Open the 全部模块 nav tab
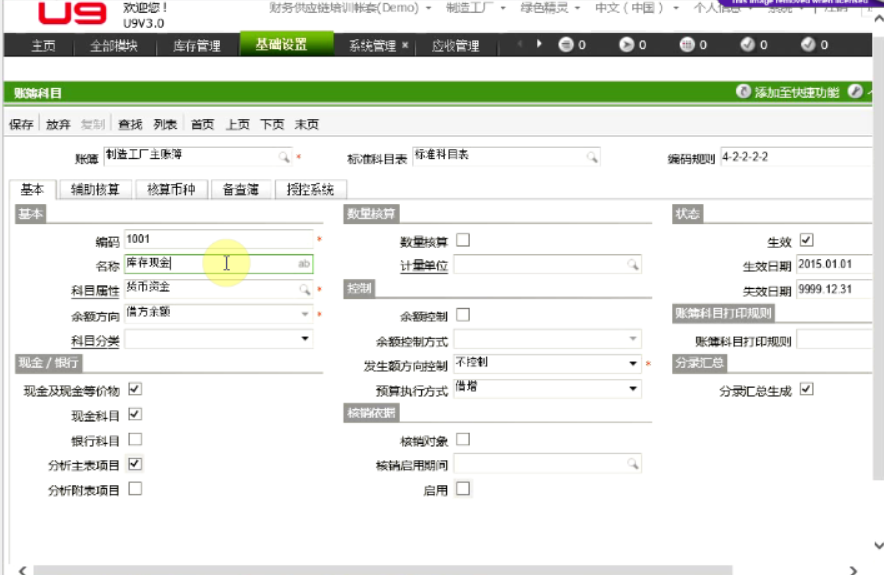 pyautogui.click(x=114, y=46)
